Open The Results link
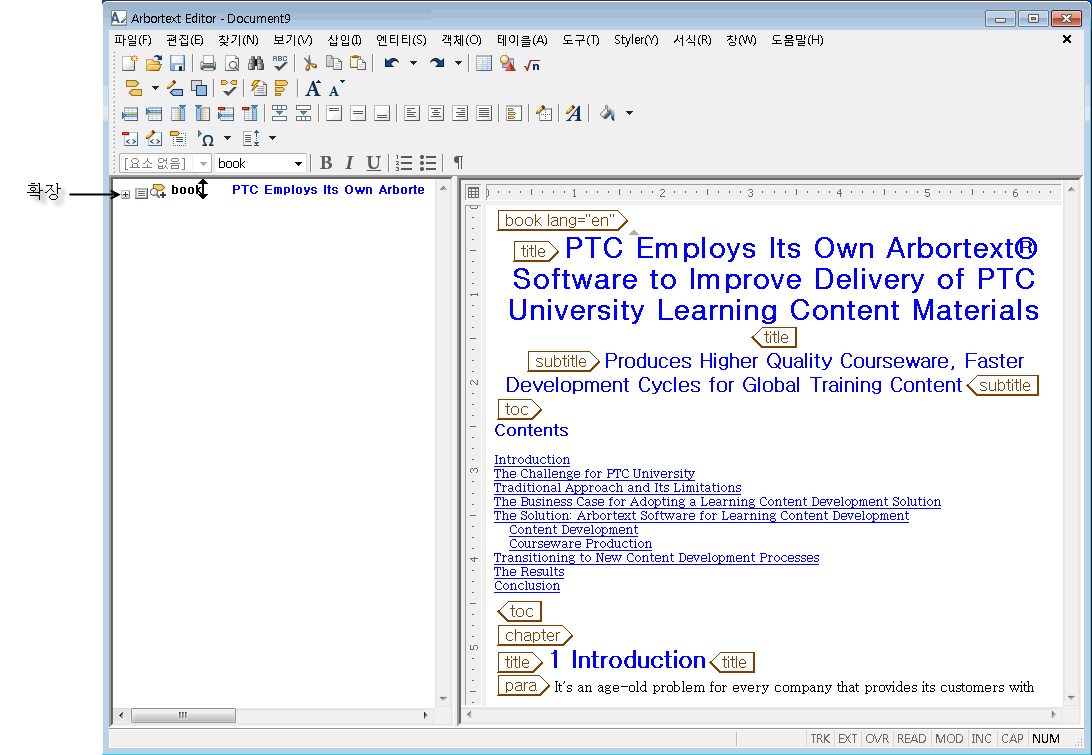The image size is (1092, 755). 529,572
